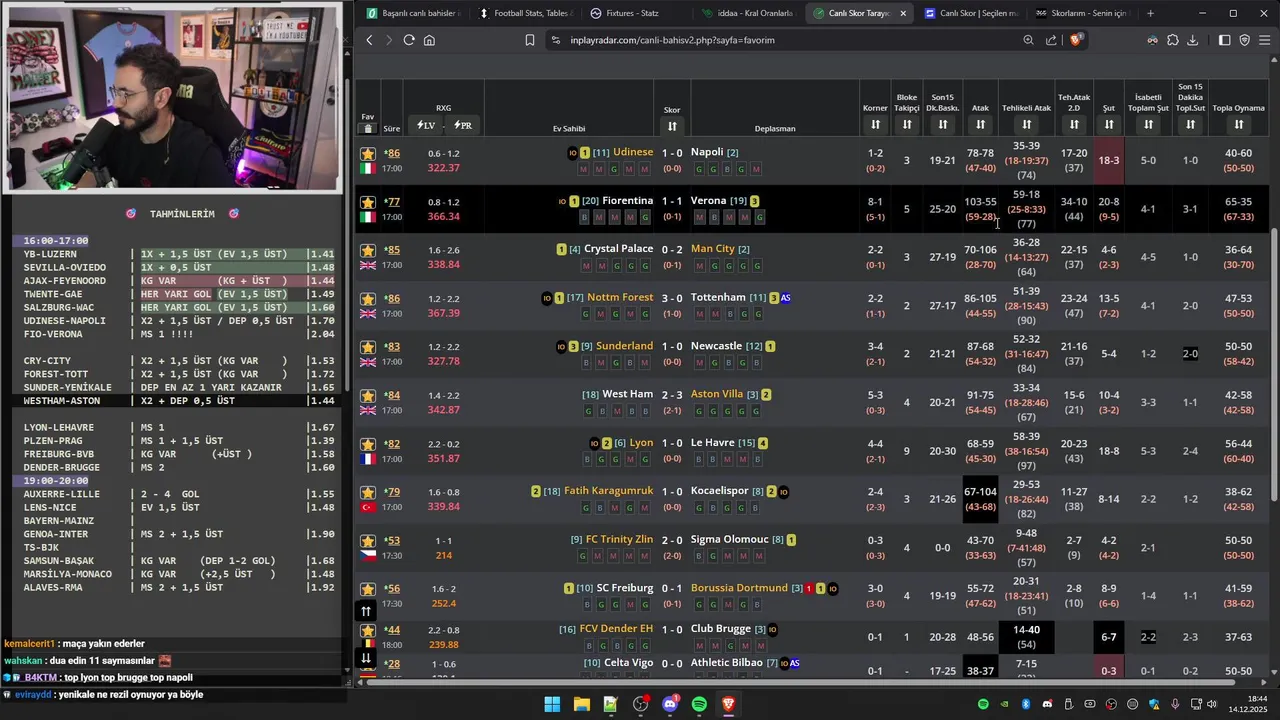The width and height of the screenshot is (1280, 720).
Task: Open the zoom magnifier in address bar
Action: pos(1028,40)
